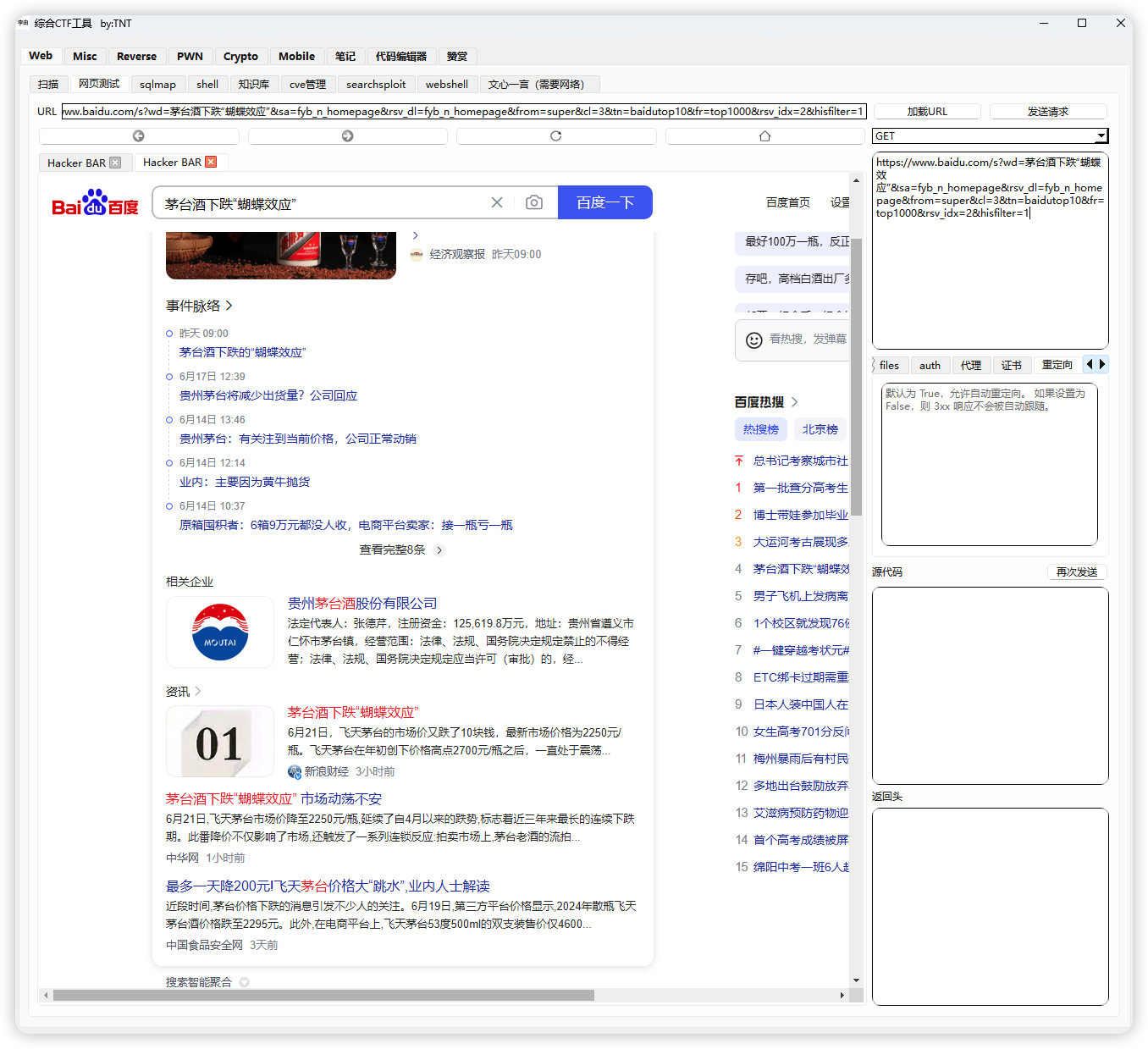Open the PWN tab

(190, 56)
